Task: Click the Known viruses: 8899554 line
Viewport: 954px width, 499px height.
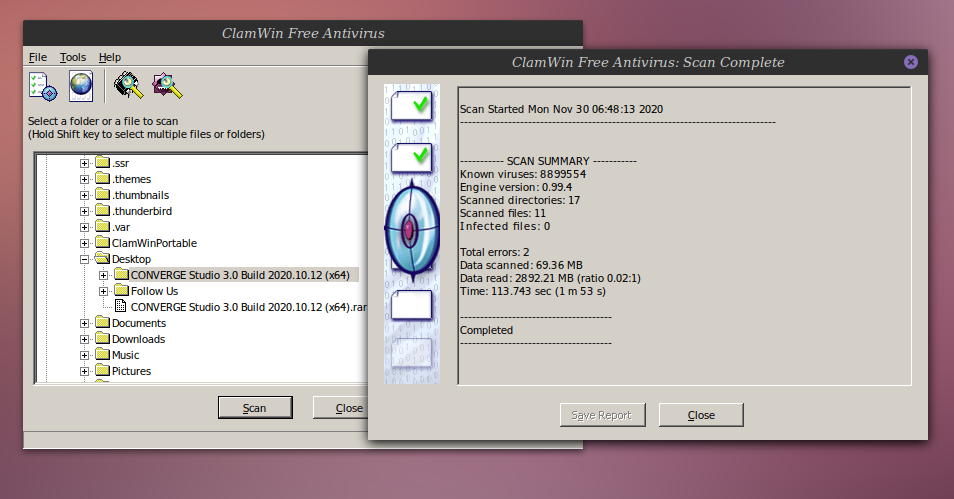Action: [523, 174]
